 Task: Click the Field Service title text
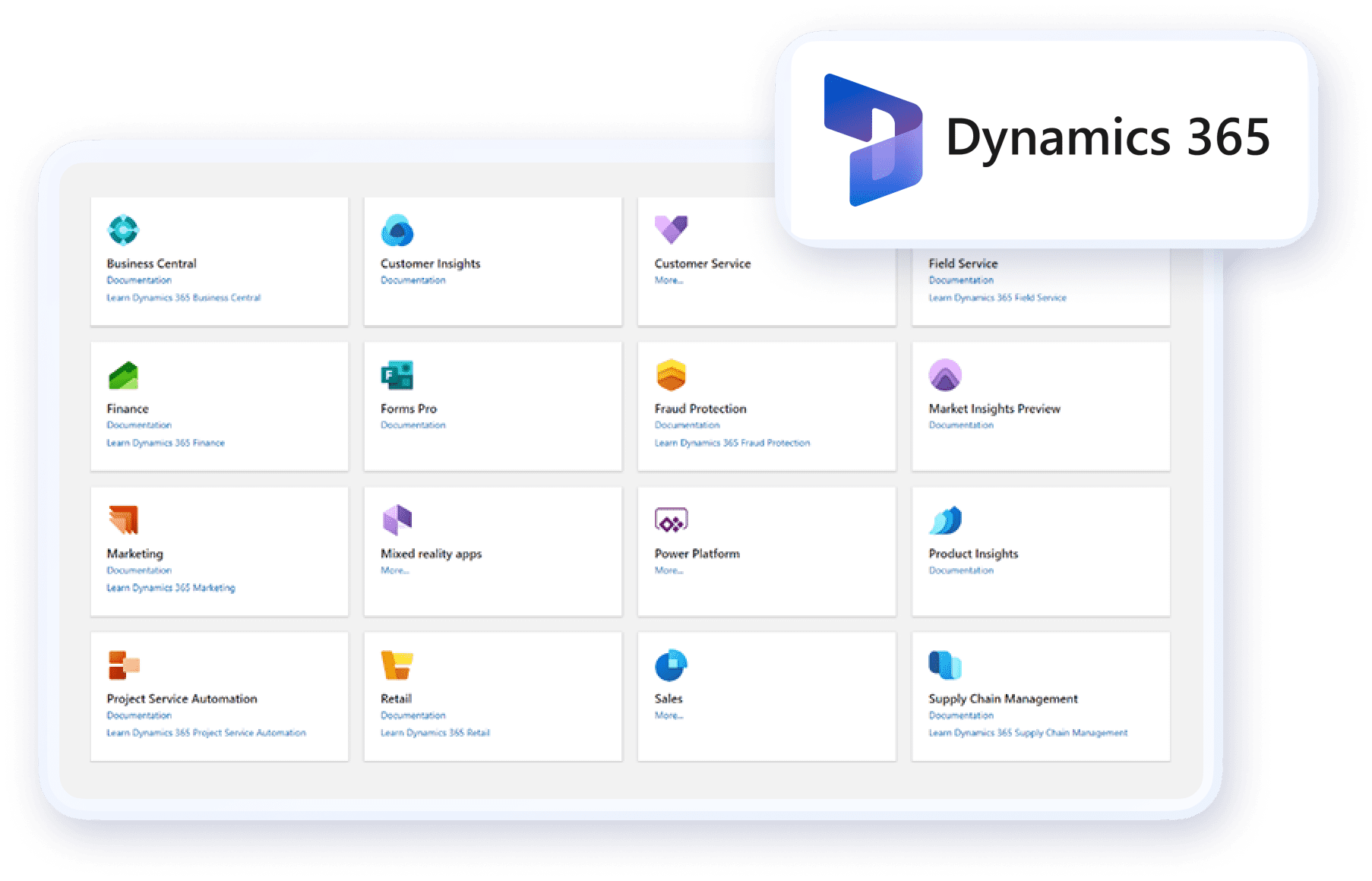click(x=963, y=264)
